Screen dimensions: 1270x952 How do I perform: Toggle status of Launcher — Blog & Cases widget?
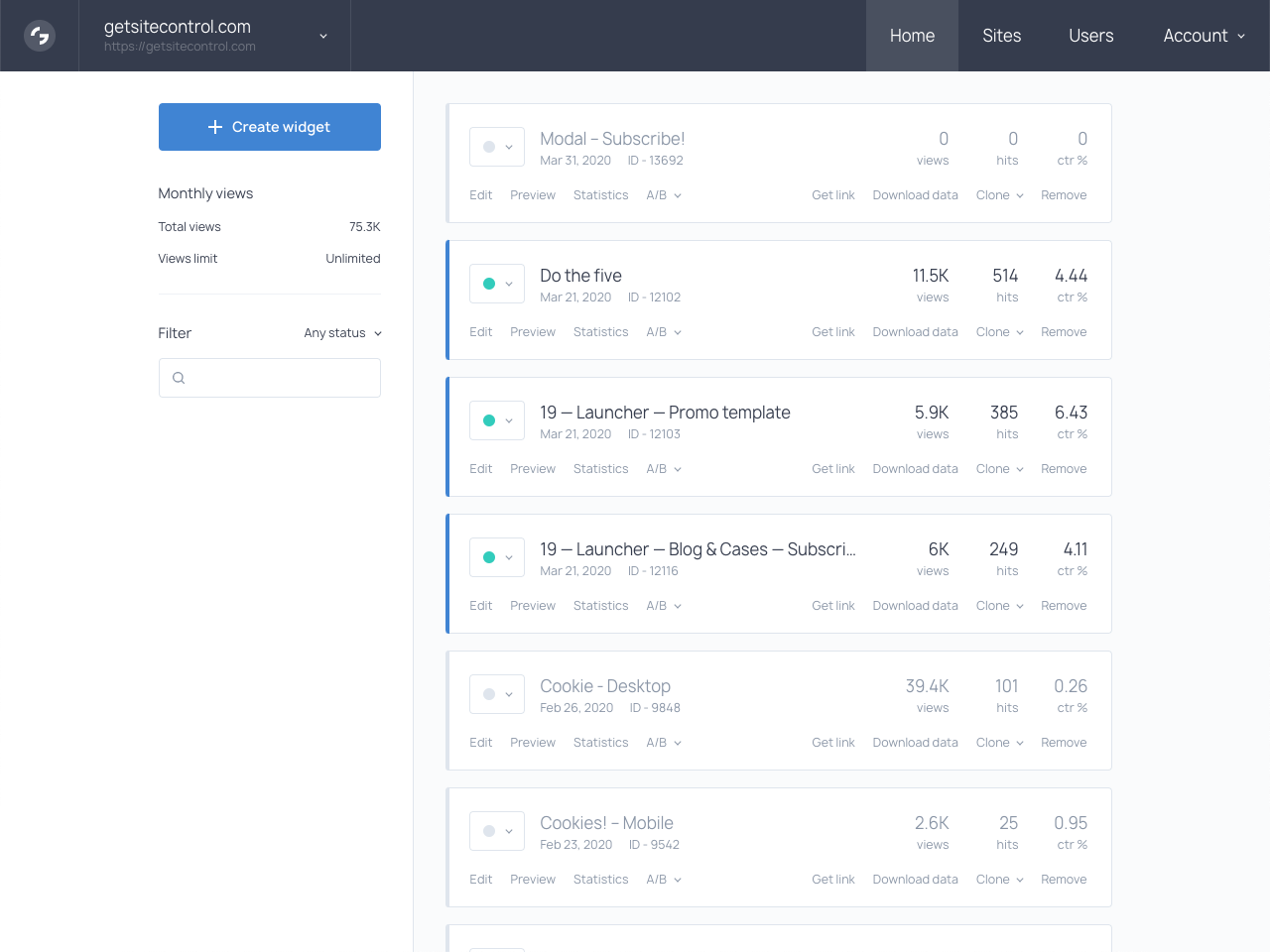click(x=497, y=557)
